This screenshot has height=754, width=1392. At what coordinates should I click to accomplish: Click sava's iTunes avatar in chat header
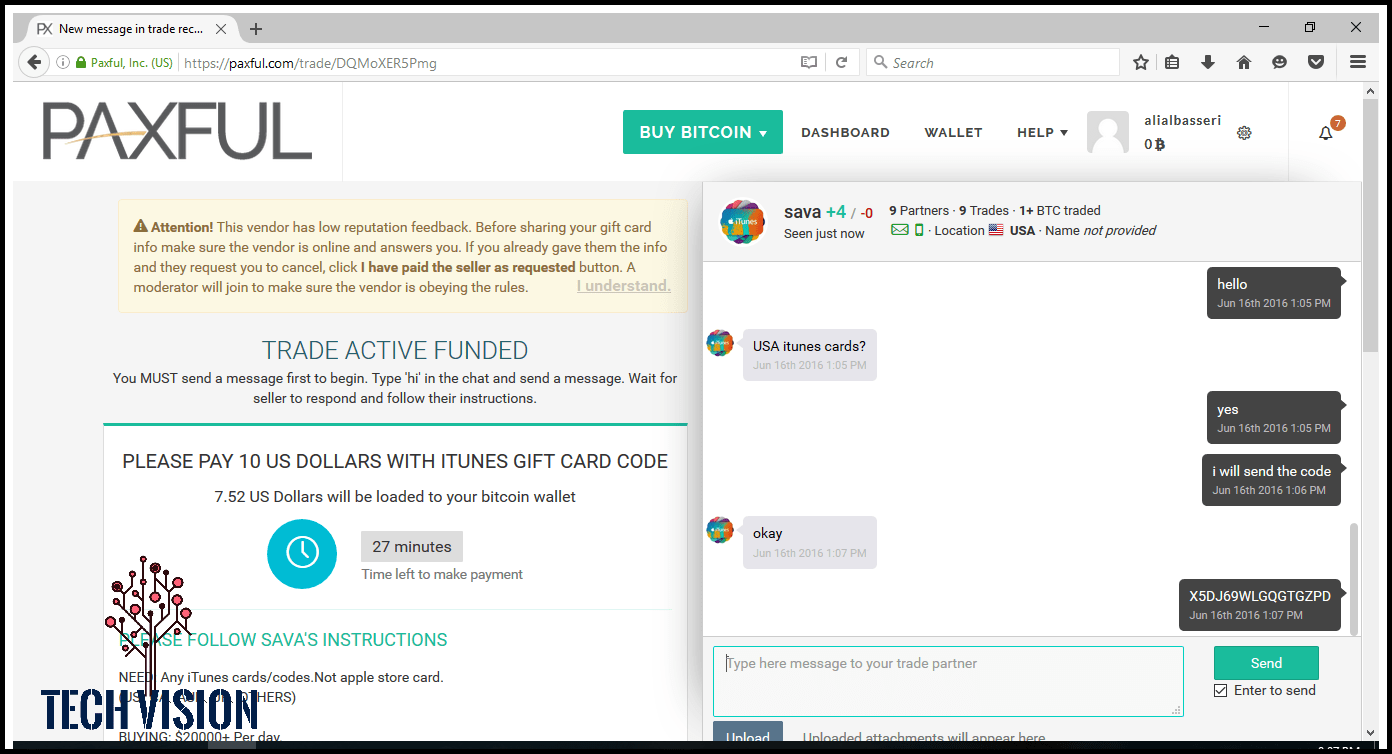pyautogui.click(x=743, y=222)
